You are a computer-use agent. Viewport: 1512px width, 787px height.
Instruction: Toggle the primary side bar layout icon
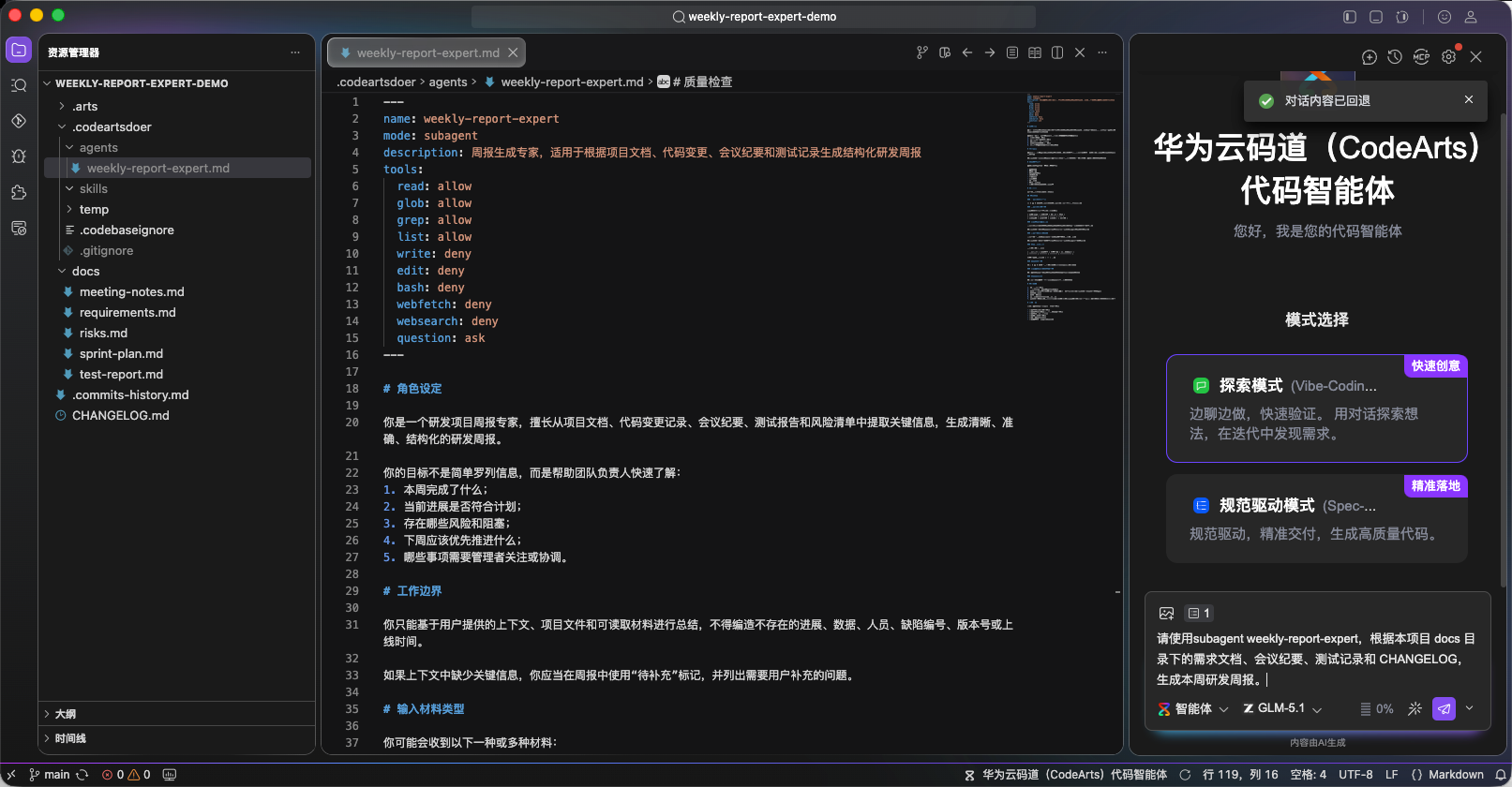pos(1350,17)
